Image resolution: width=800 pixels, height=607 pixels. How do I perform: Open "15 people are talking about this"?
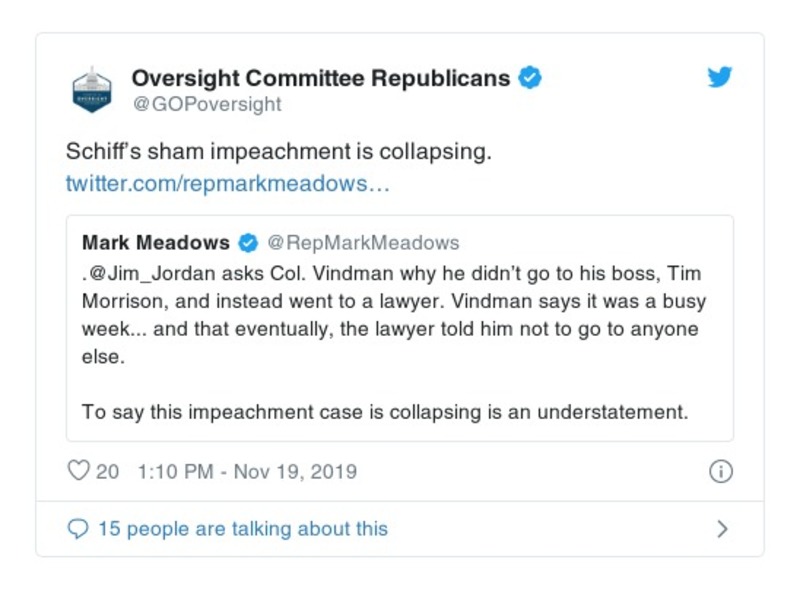tap(242, 529)
